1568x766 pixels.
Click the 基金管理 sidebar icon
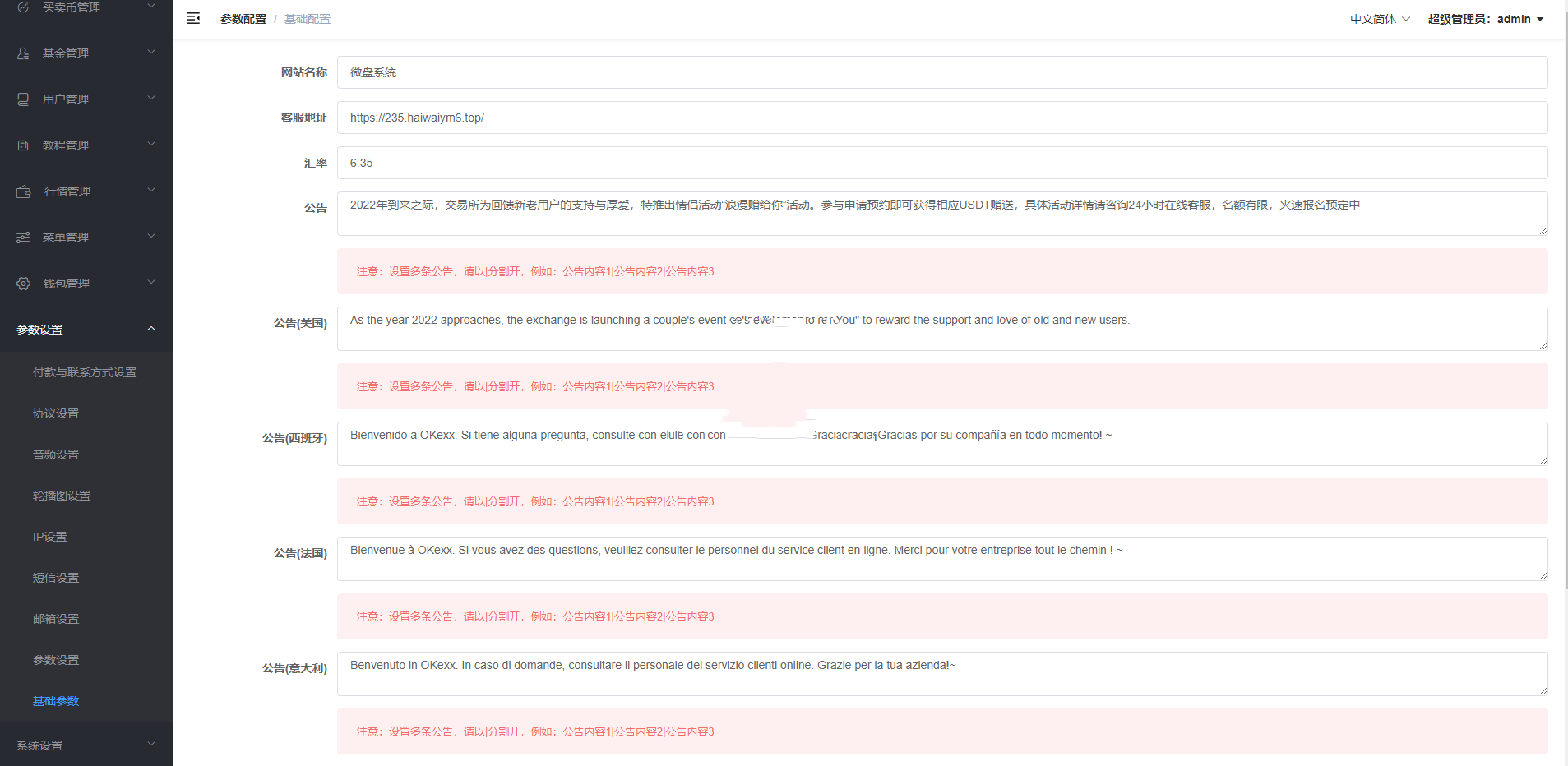tap(23, 53)
